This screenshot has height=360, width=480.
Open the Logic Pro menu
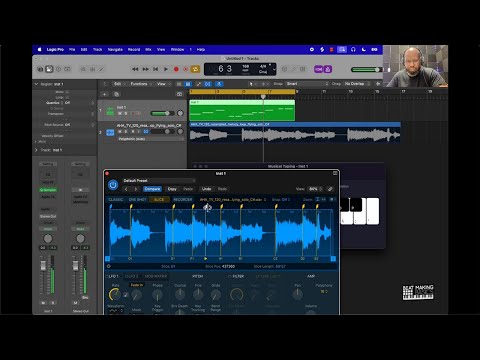pyautogui.click(x=55, y=49)
